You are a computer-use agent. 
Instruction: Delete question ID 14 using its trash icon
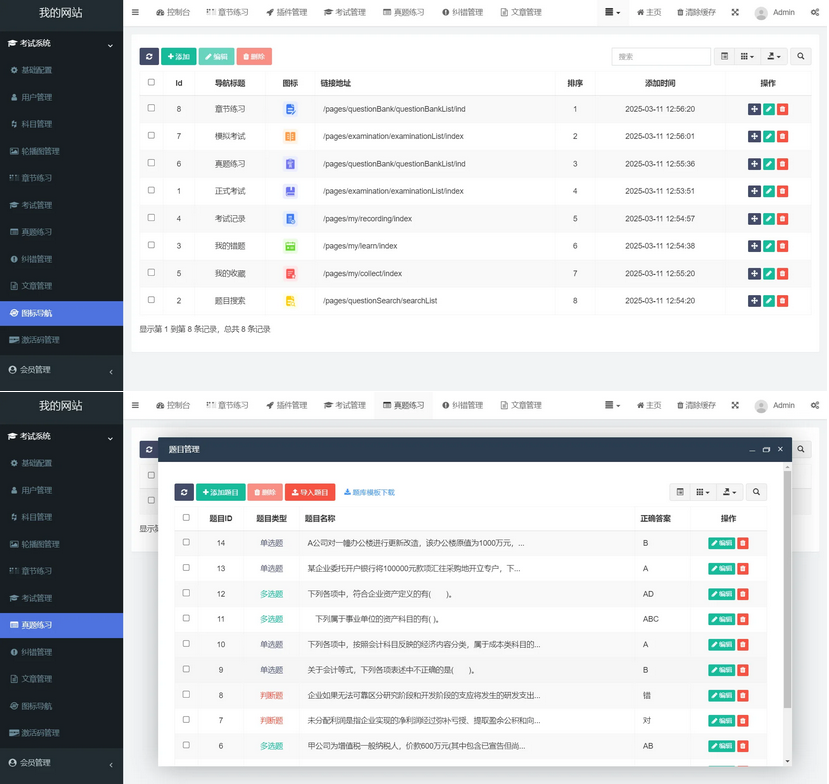click(742, 543)
